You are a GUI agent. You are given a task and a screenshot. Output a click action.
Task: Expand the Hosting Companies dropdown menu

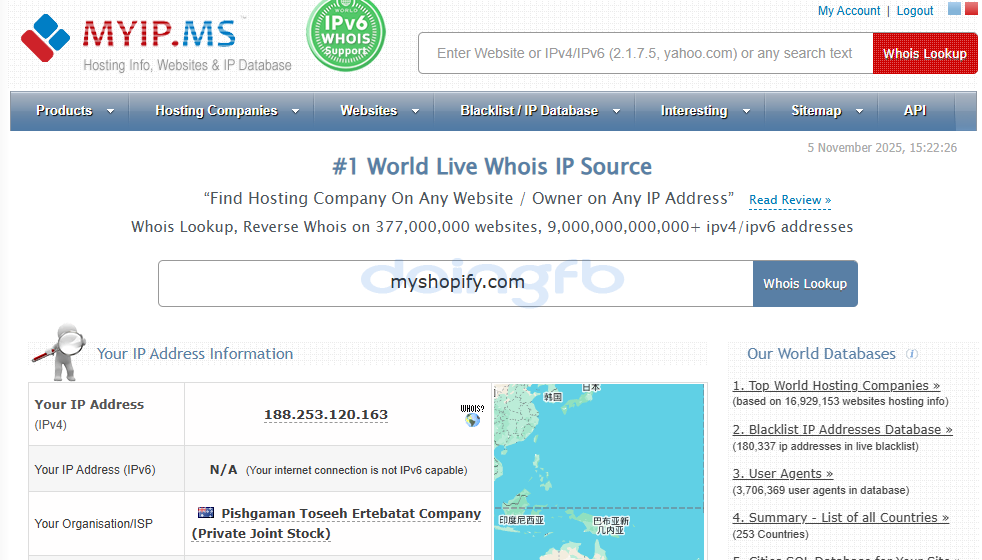click(226, 111)
